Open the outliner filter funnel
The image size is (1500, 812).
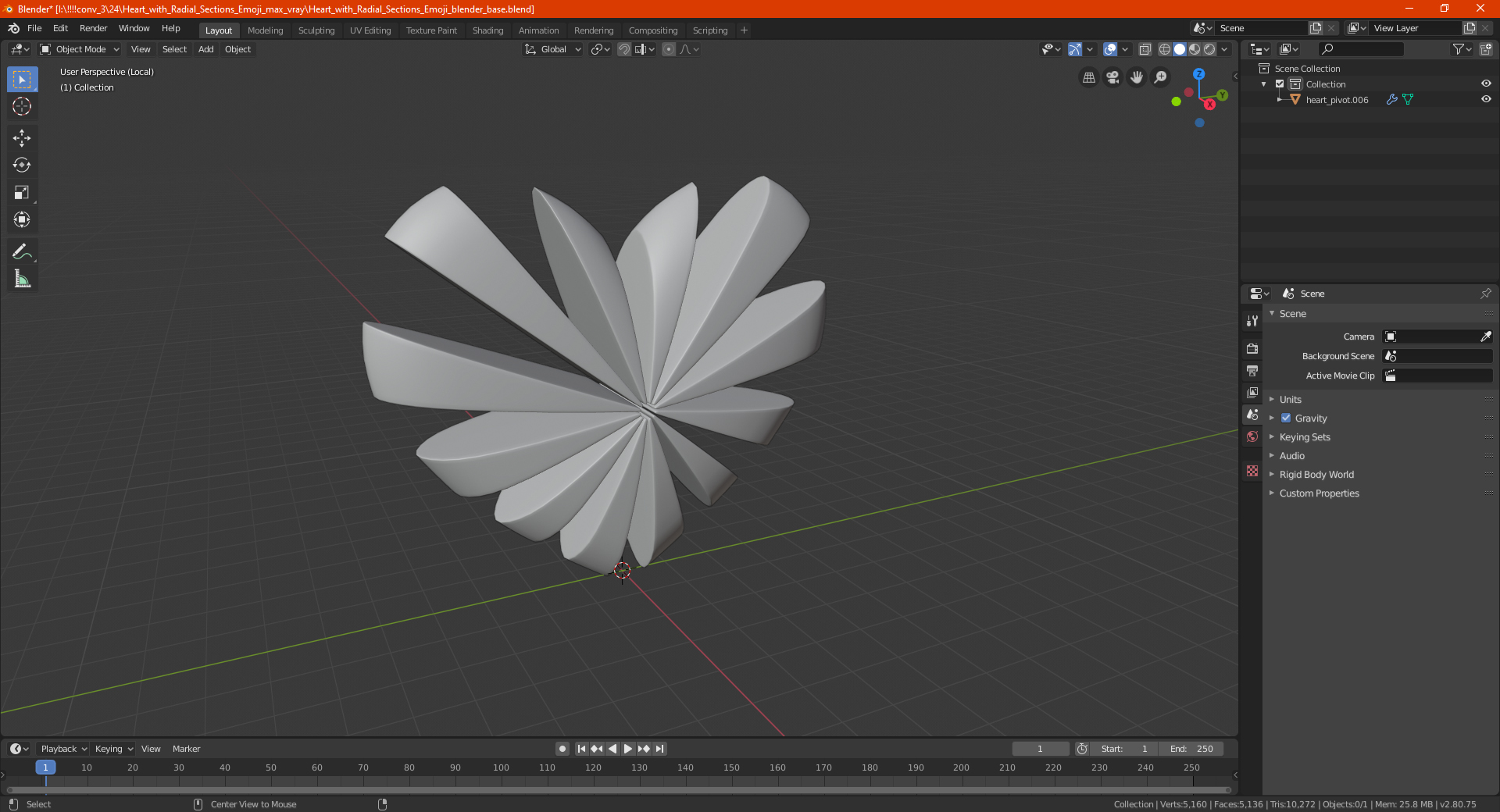click(x=1462, y=49)
